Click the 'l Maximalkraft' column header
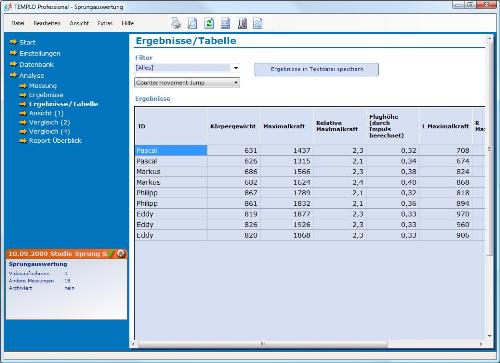This screenshot has width=500, height=363. tap(446, 126)
